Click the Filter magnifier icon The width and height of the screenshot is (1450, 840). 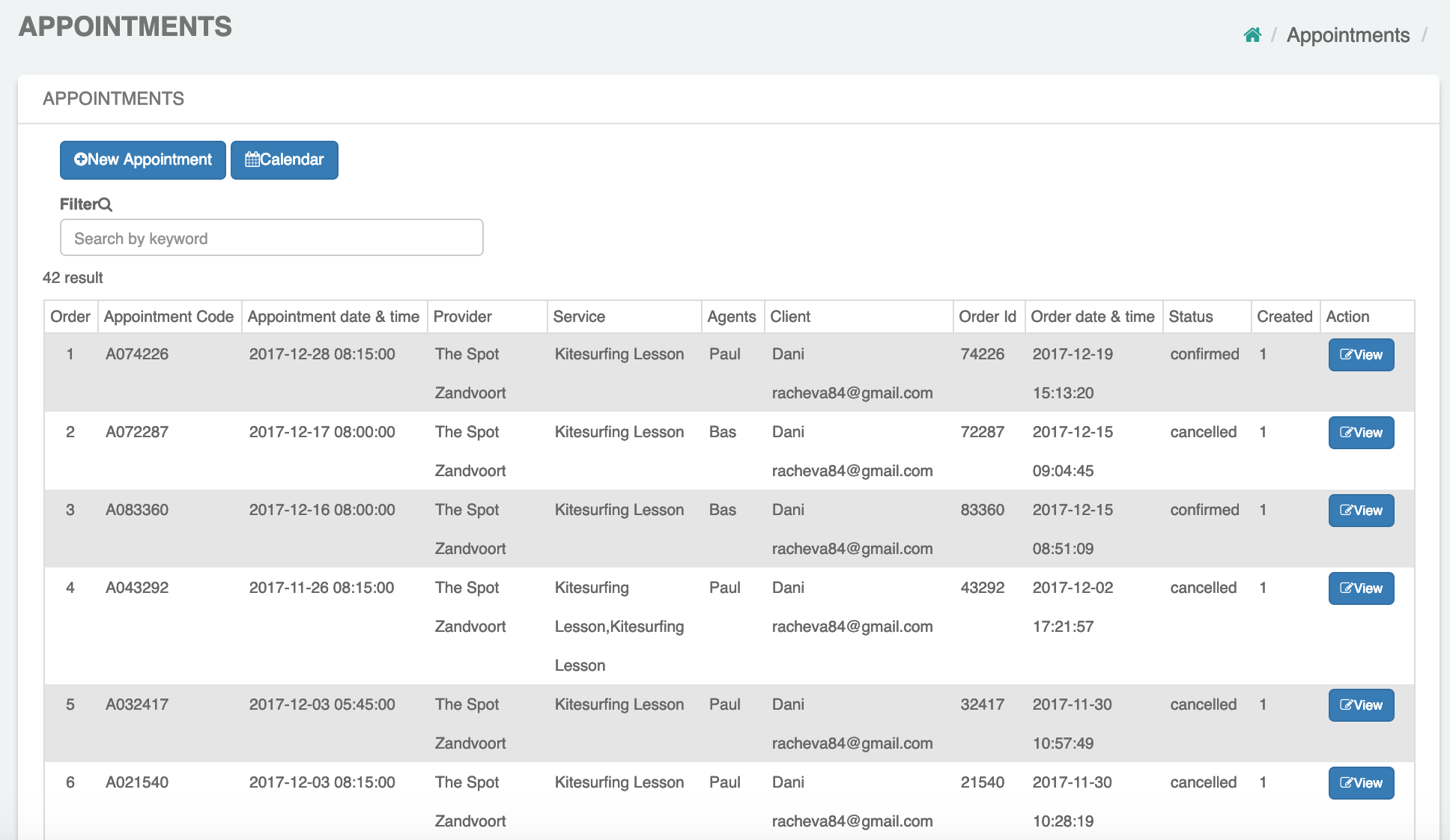click(106, 204)
